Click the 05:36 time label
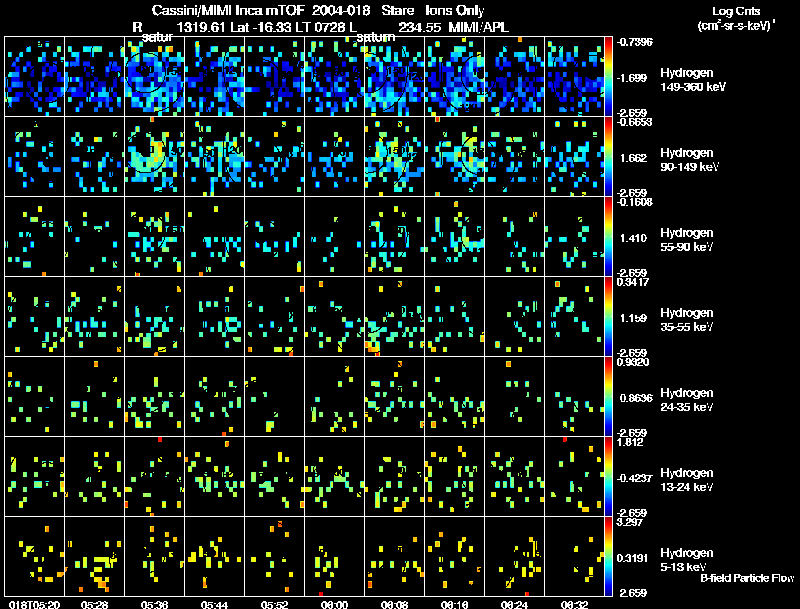 coord(155,604)
